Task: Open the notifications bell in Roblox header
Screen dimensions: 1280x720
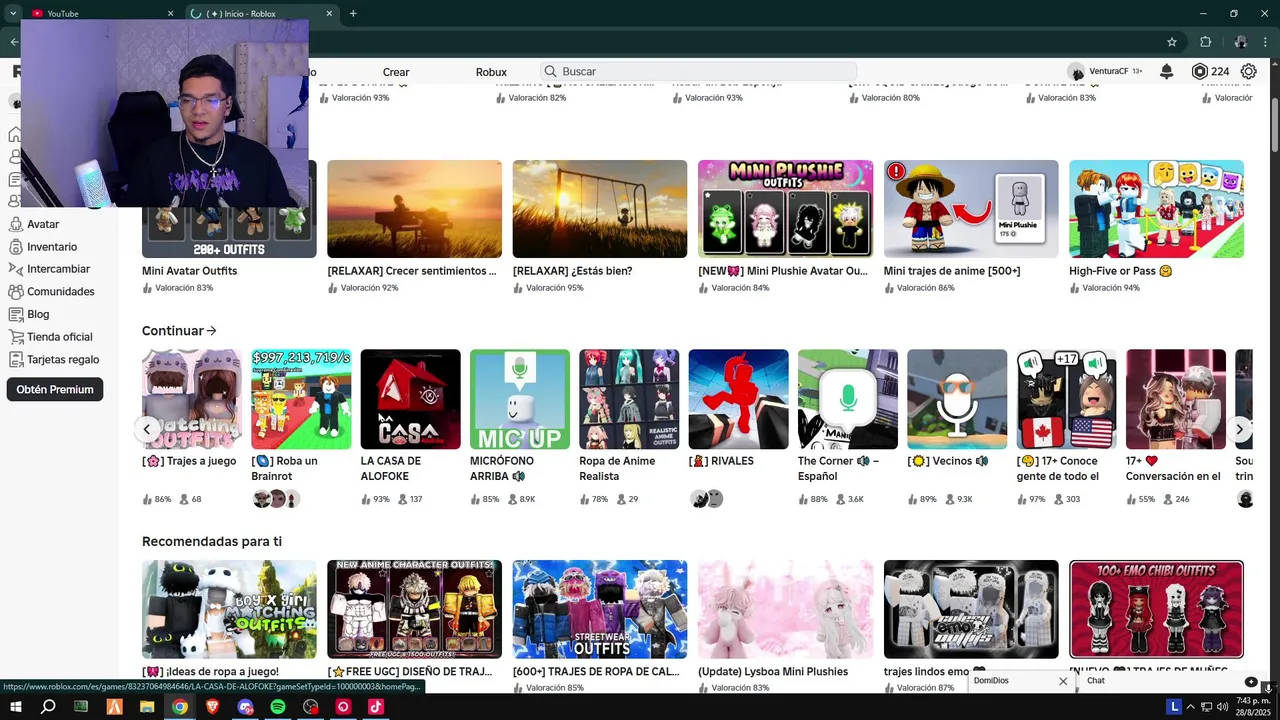Action: [1166, 71]
